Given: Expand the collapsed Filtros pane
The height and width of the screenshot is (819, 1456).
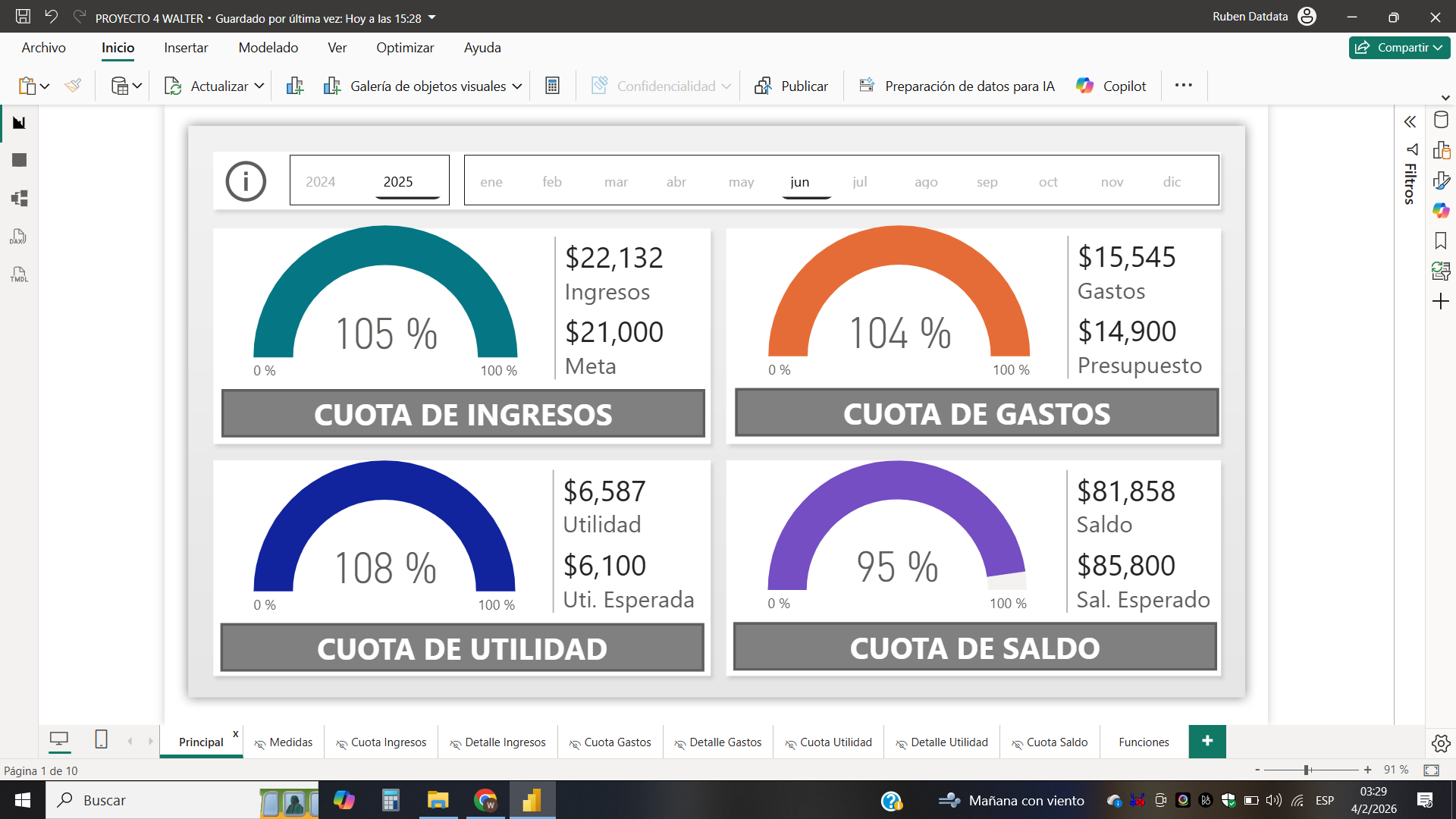Looking at the screenshot, I should [x=1410, y=122].
